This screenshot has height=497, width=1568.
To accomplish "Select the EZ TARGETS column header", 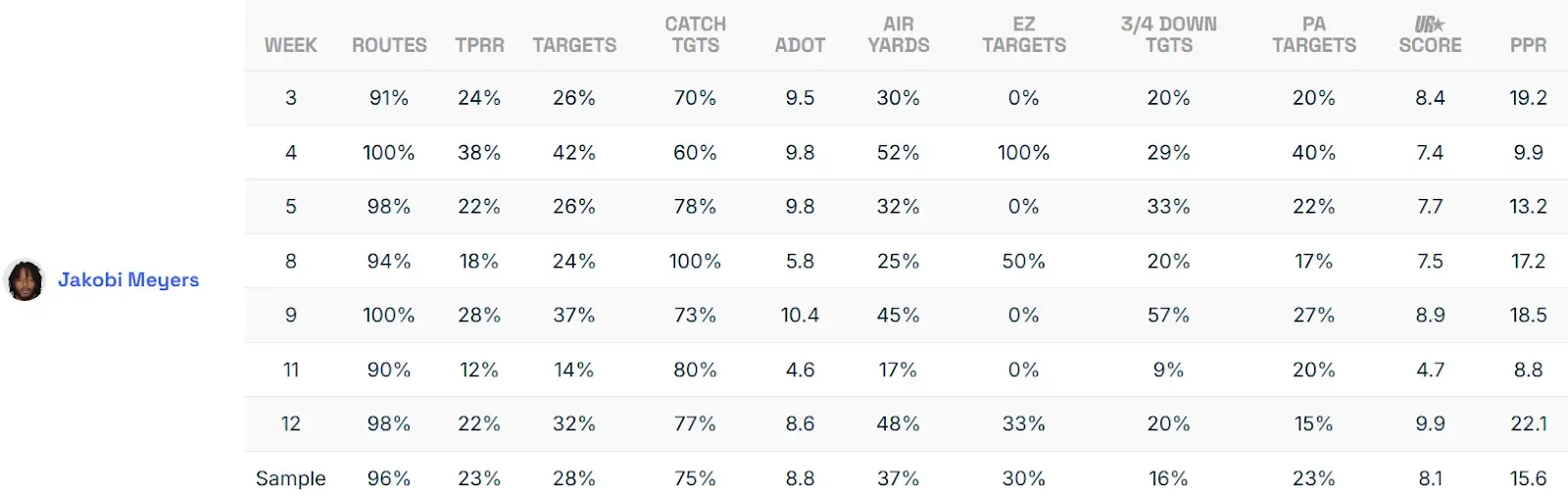I will click(x=1023, y=34).
